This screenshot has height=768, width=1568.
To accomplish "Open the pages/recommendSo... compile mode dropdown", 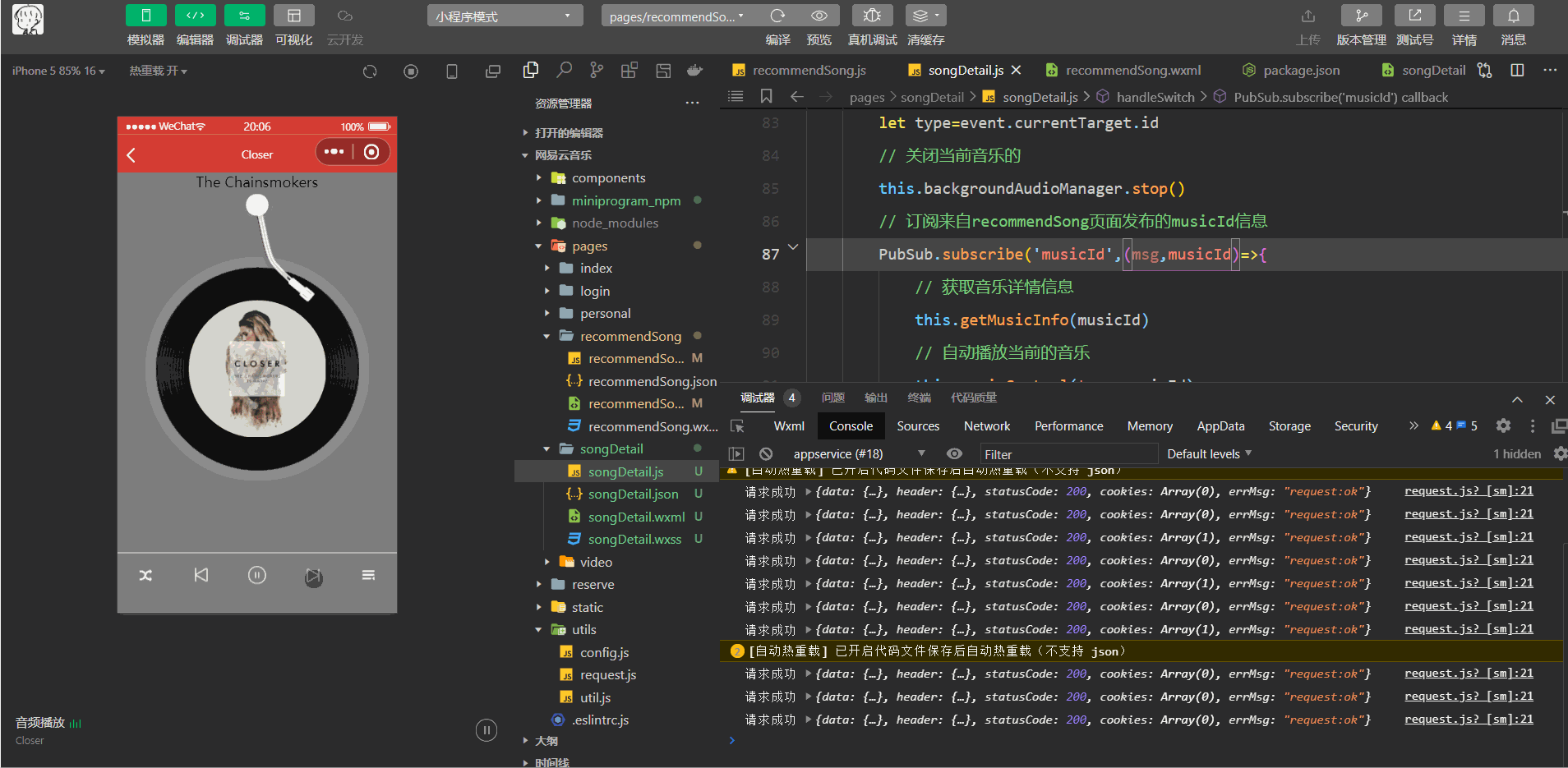I will point(676,16).
